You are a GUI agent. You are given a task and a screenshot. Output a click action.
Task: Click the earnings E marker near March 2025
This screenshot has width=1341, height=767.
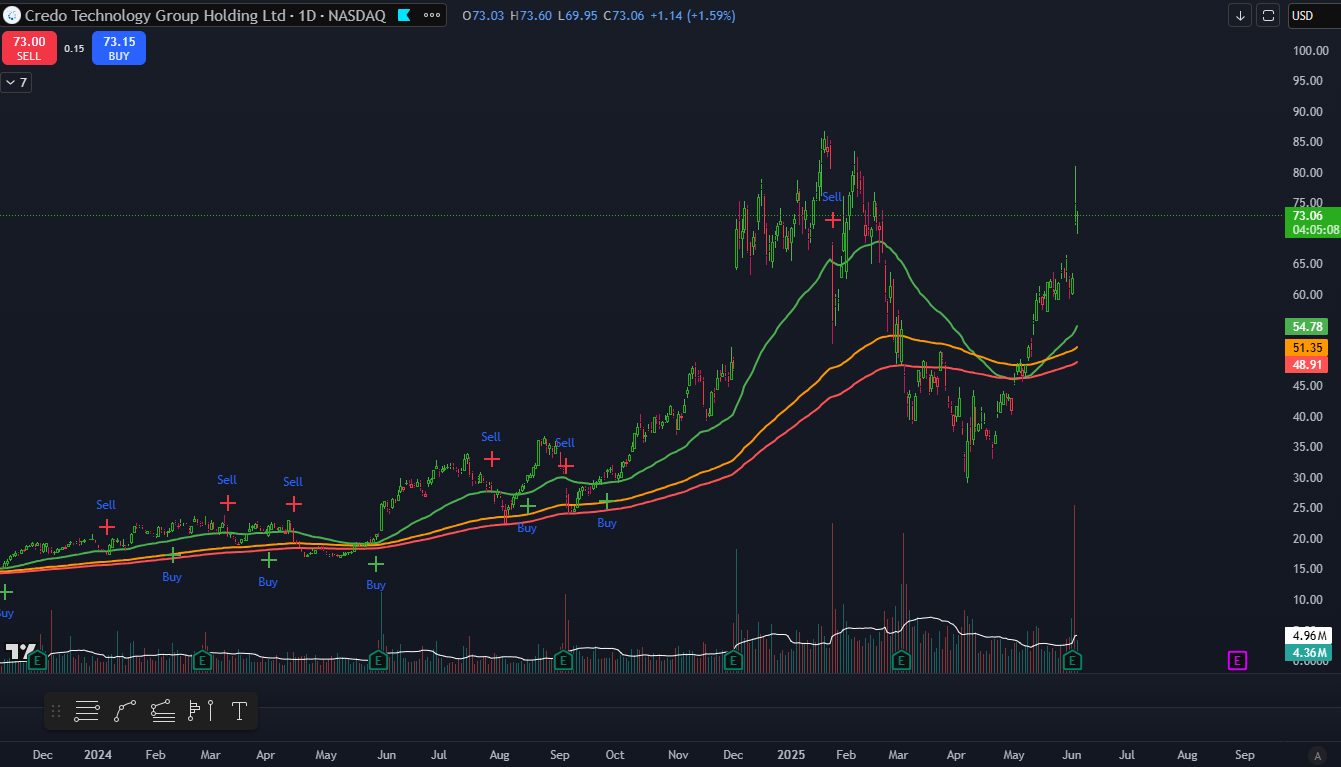(901, 660)
